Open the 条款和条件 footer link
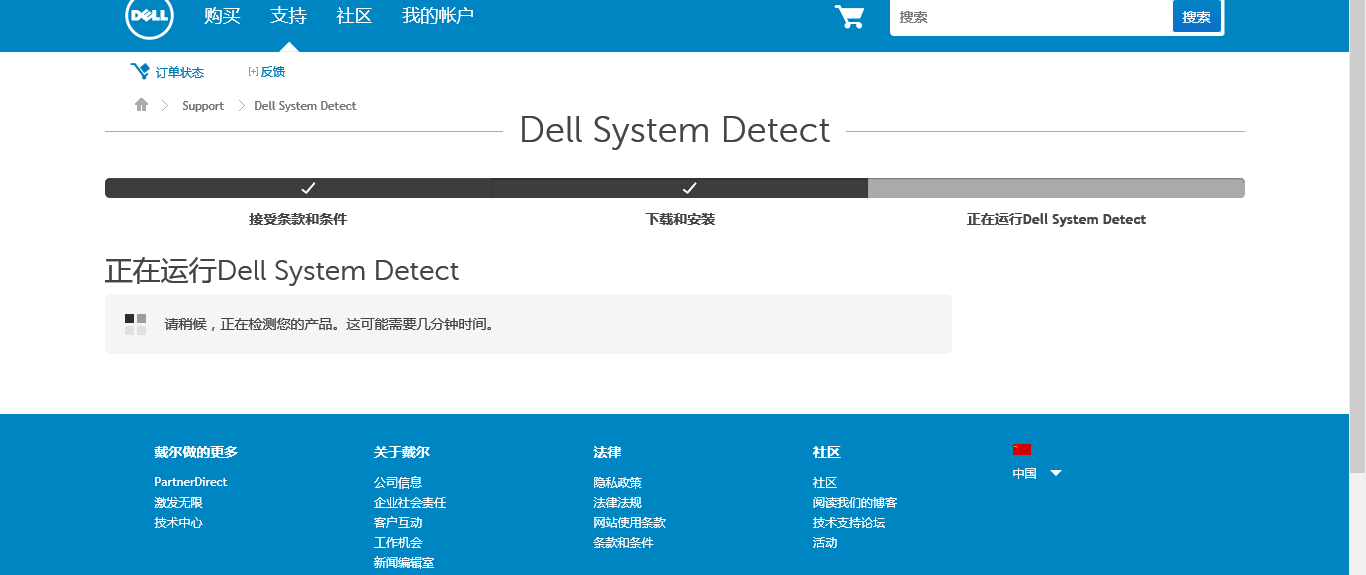The width and height of the screenshot is (1366, 575). pos(623,543)
